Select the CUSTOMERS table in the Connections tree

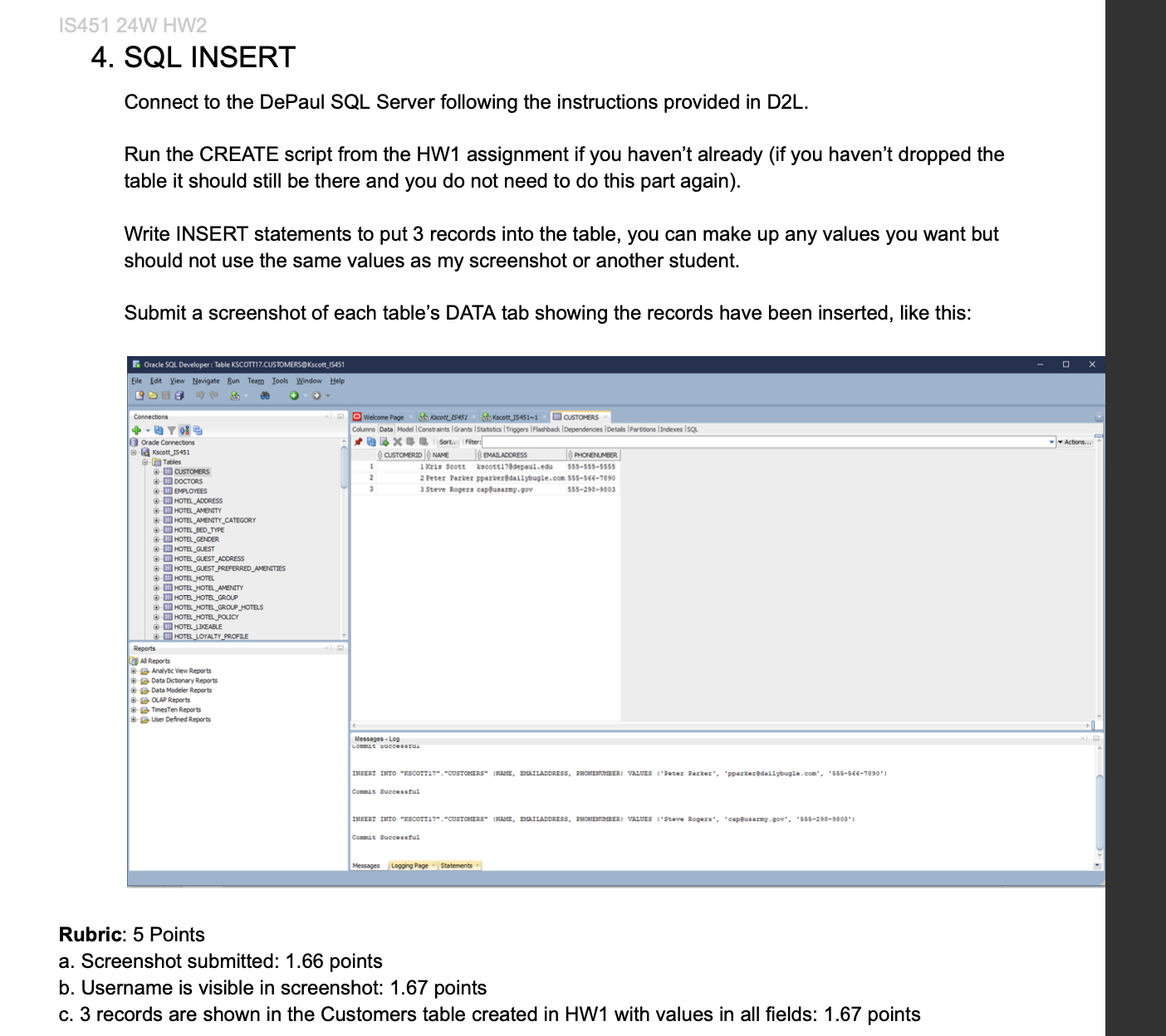(x=194, y=471)
